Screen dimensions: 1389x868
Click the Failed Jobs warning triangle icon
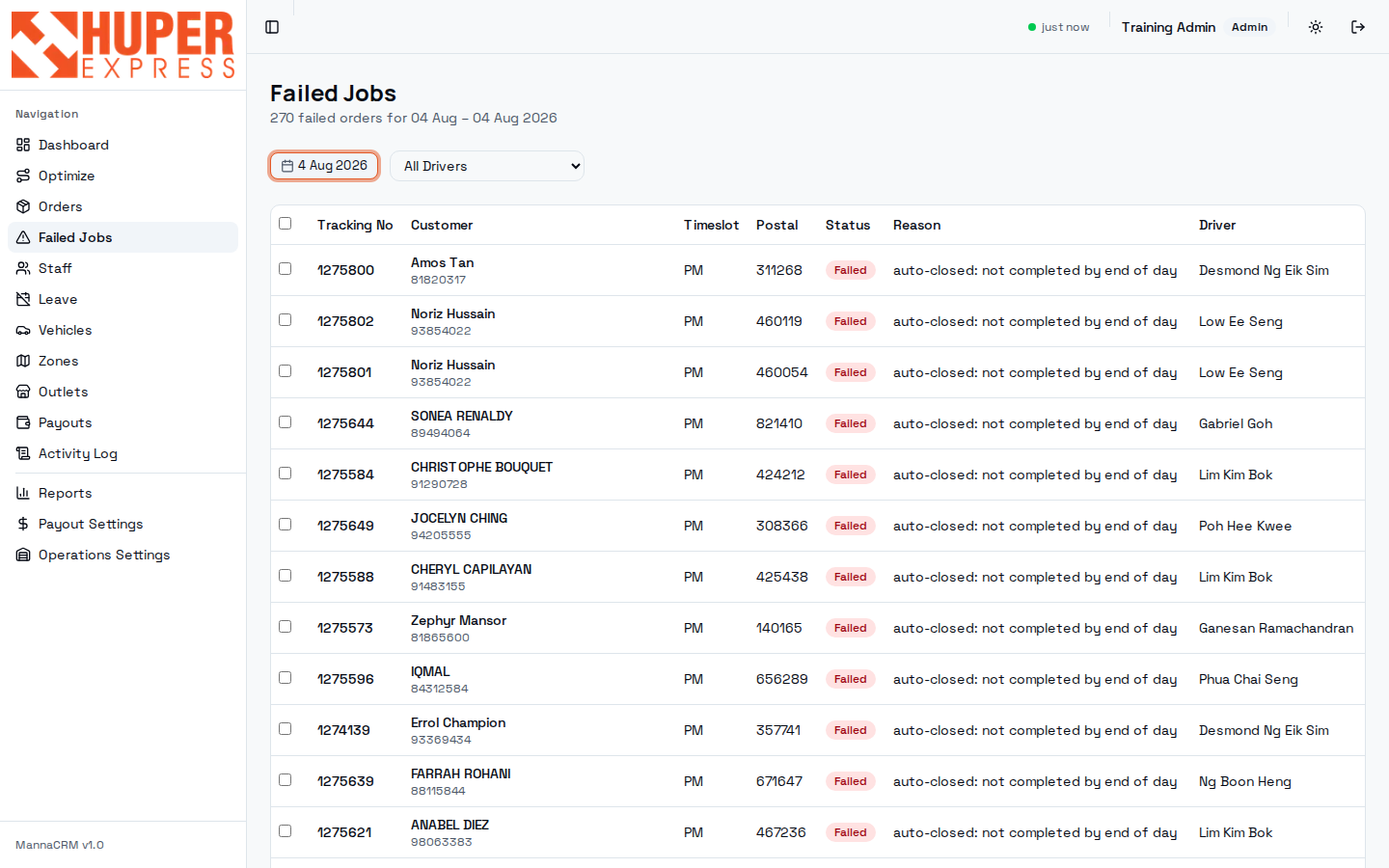tap(23, 237)
